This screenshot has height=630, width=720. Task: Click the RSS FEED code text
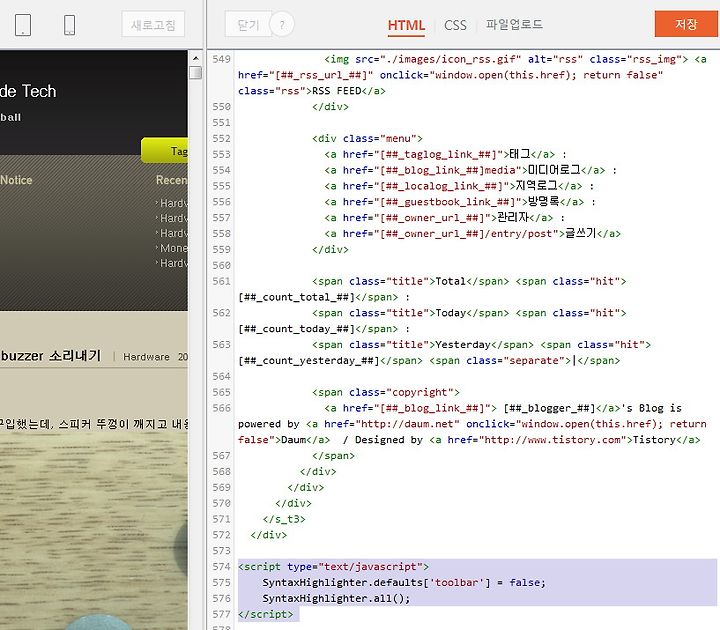point(337,90)
